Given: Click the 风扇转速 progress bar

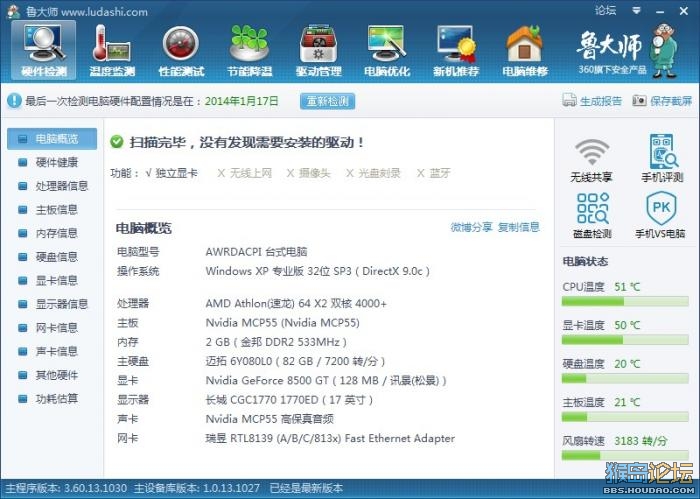Looking at the screenshot, I should 625,456.
